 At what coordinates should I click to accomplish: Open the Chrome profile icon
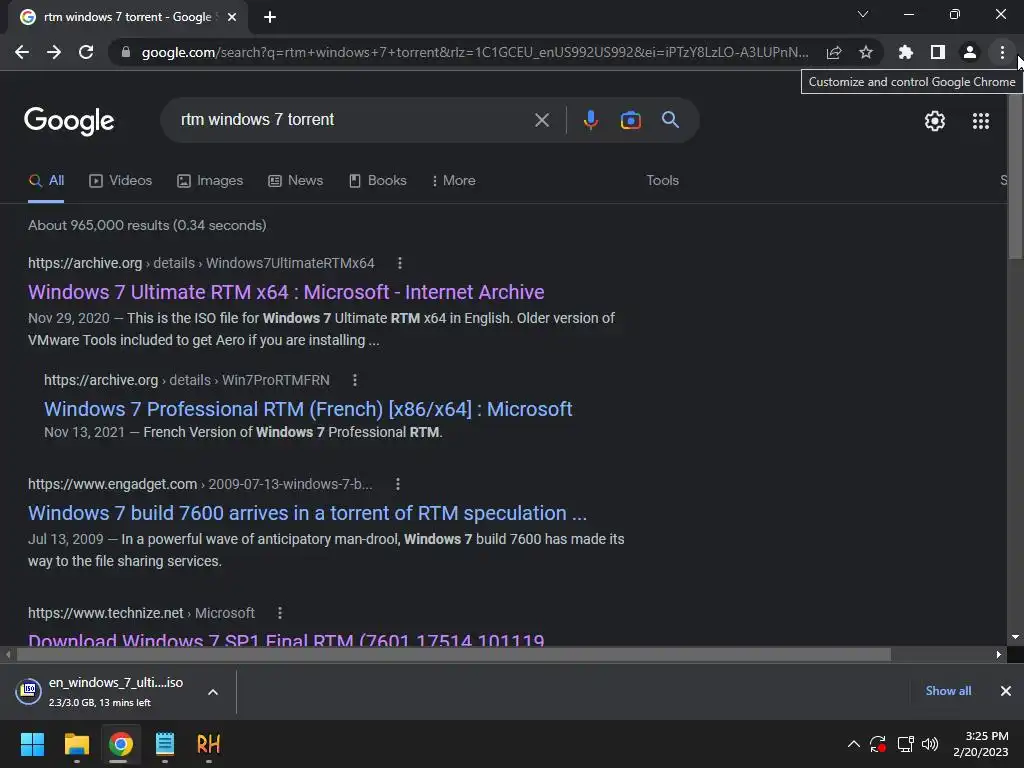click(x=970, y=52)
